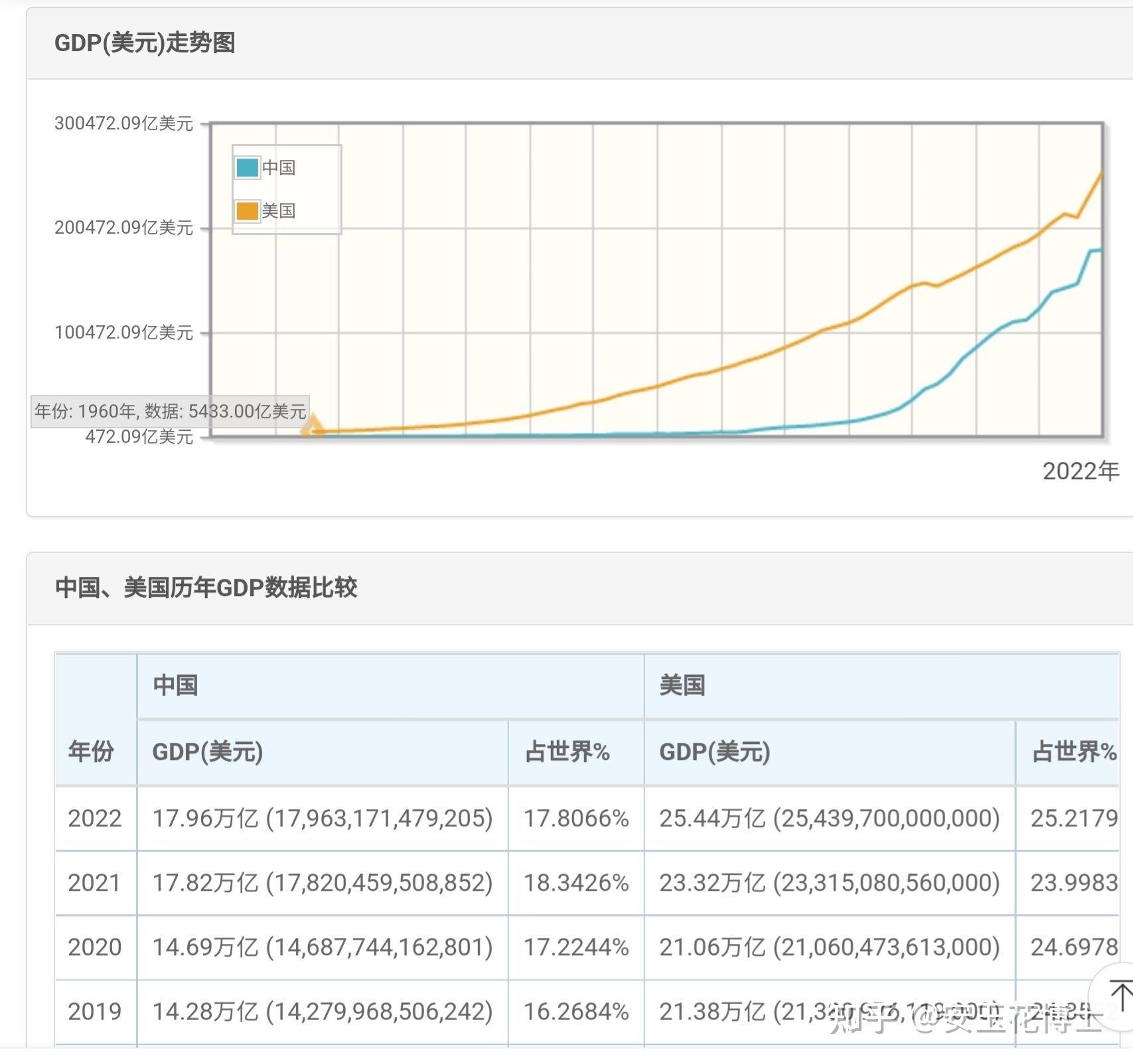Click the 1960年 data tooltip box

click(x=170, y=412)
